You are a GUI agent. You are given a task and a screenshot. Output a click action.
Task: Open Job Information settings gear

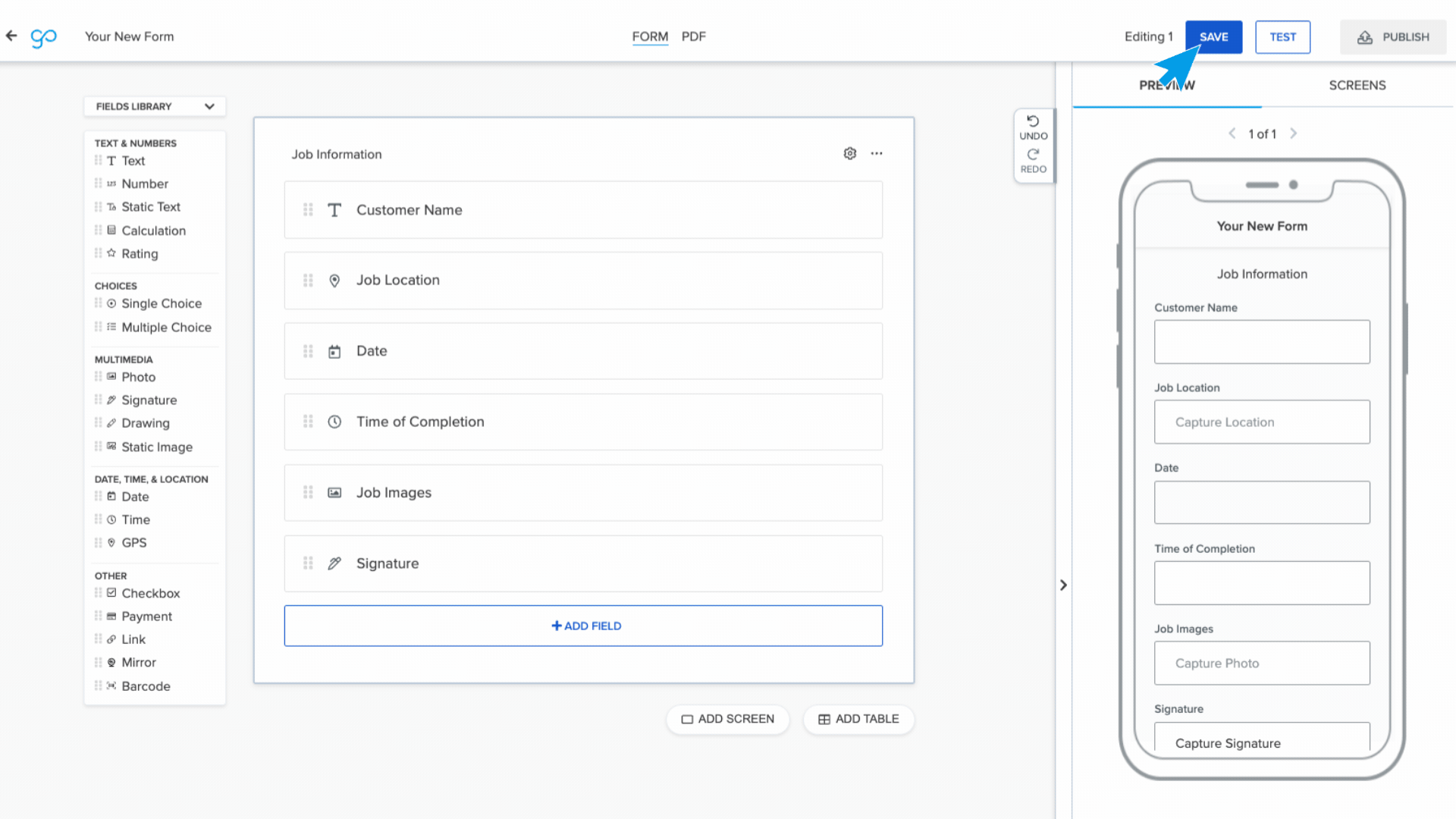click(849, 153)
